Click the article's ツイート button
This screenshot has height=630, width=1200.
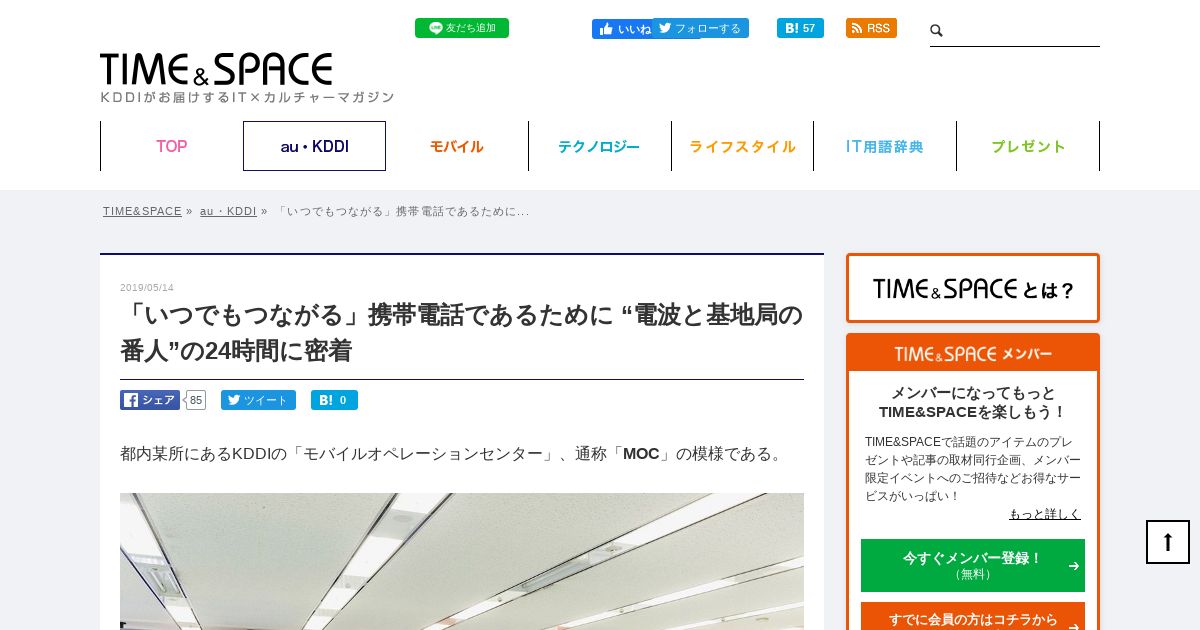tap(258, 400)
